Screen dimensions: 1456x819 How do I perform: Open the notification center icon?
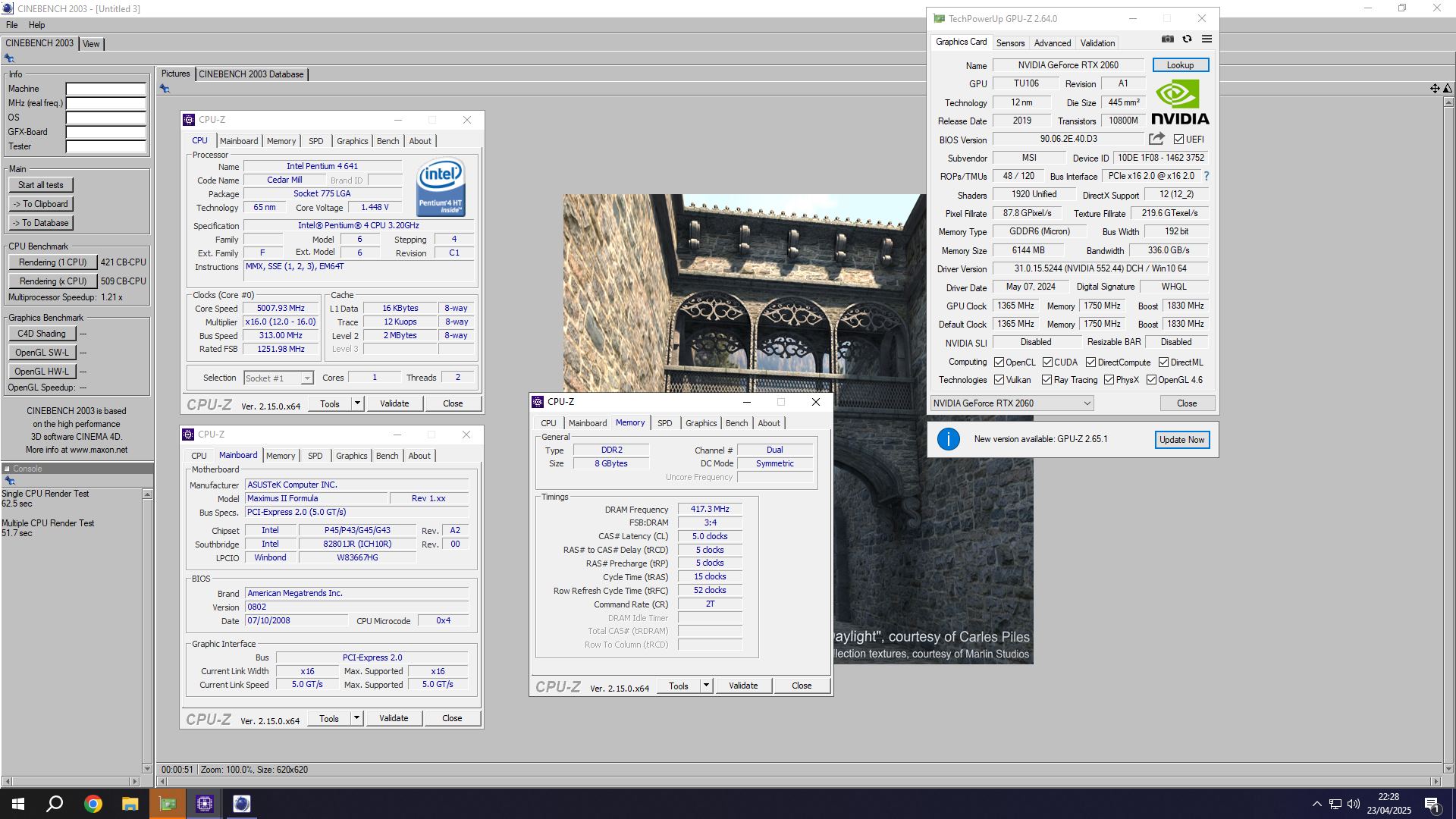[x=1432, y=805]
